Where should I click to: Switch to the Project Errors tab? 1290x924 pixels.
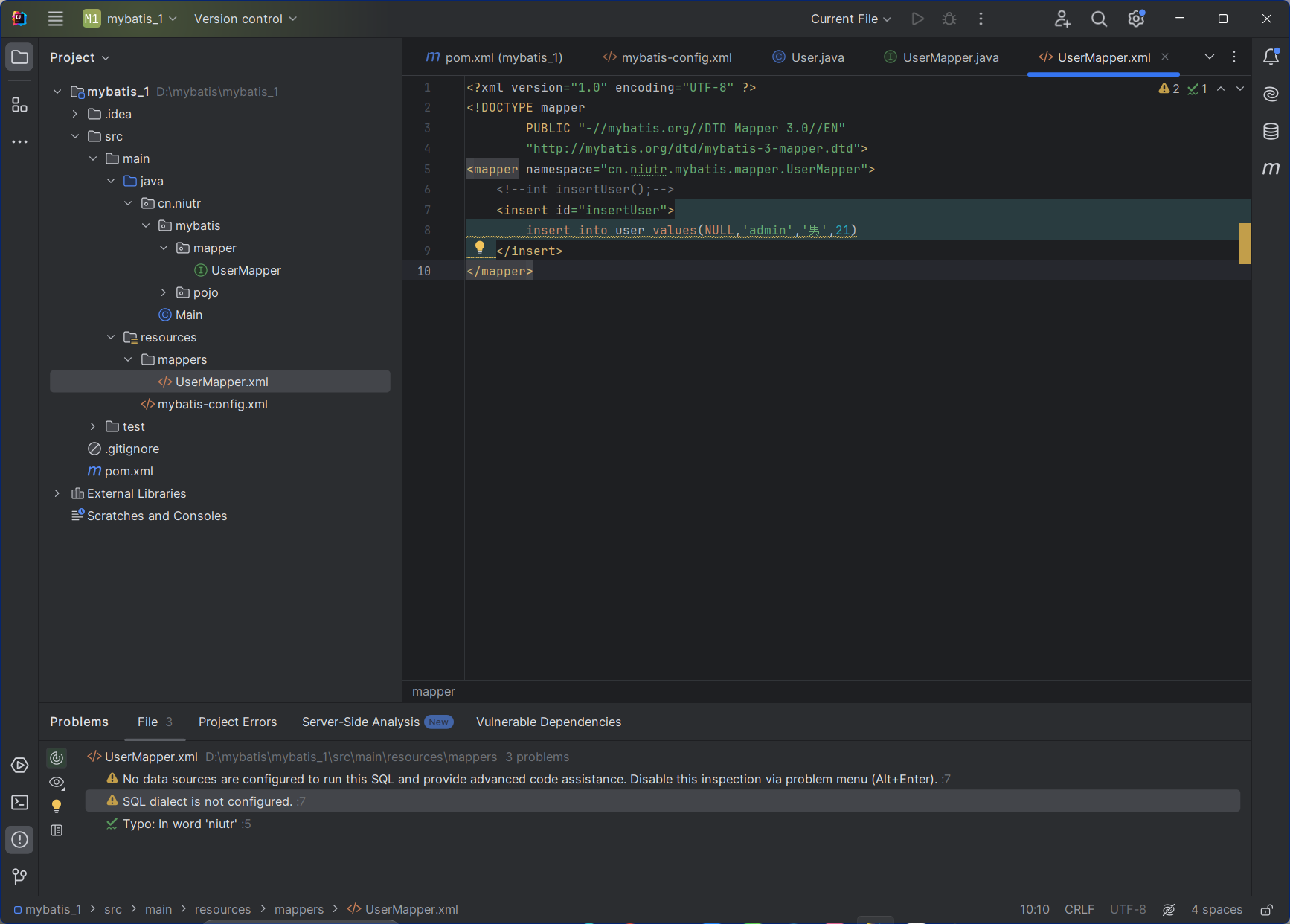(x=237, y=722)
